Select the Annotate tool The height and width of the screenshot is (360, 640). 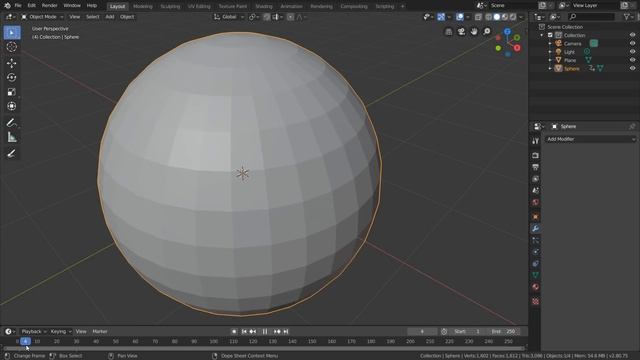click(12, 122)
